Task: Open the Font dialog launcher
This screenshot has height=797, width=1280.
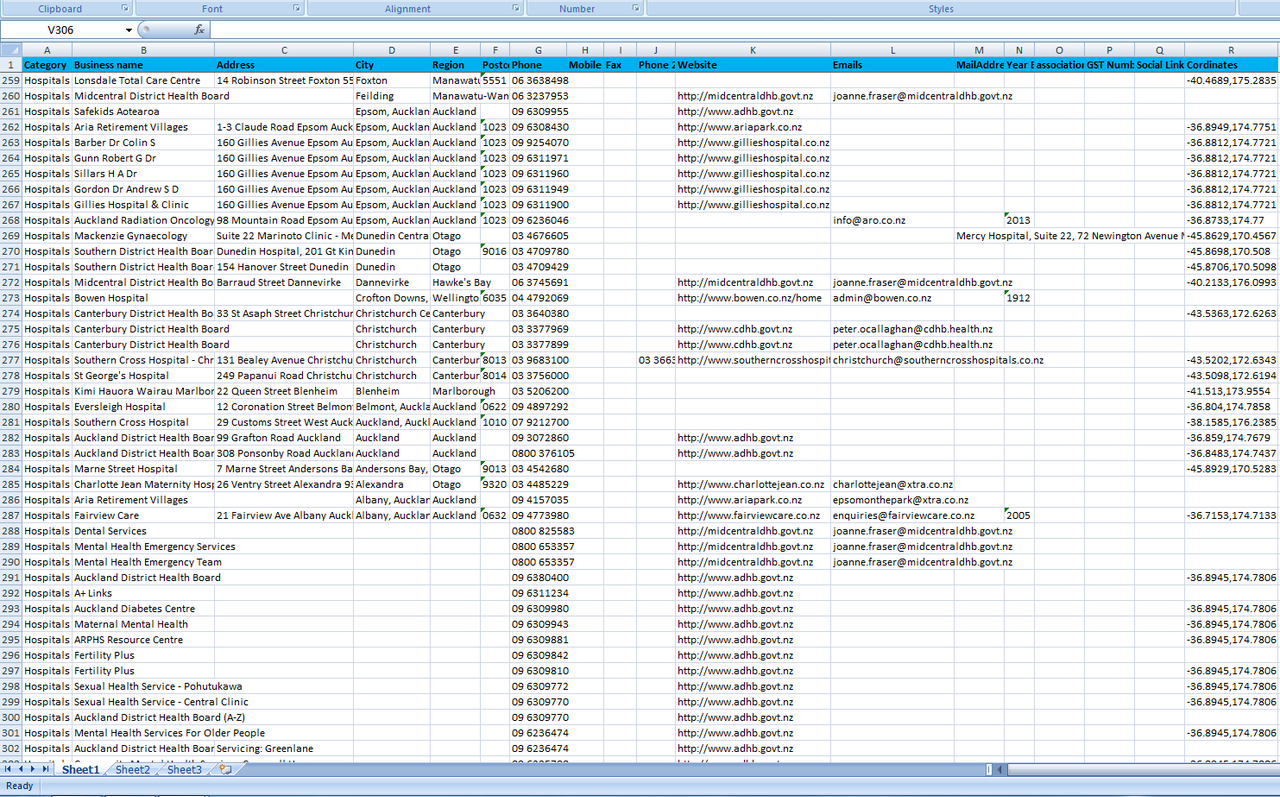Action: coord(296,8)
